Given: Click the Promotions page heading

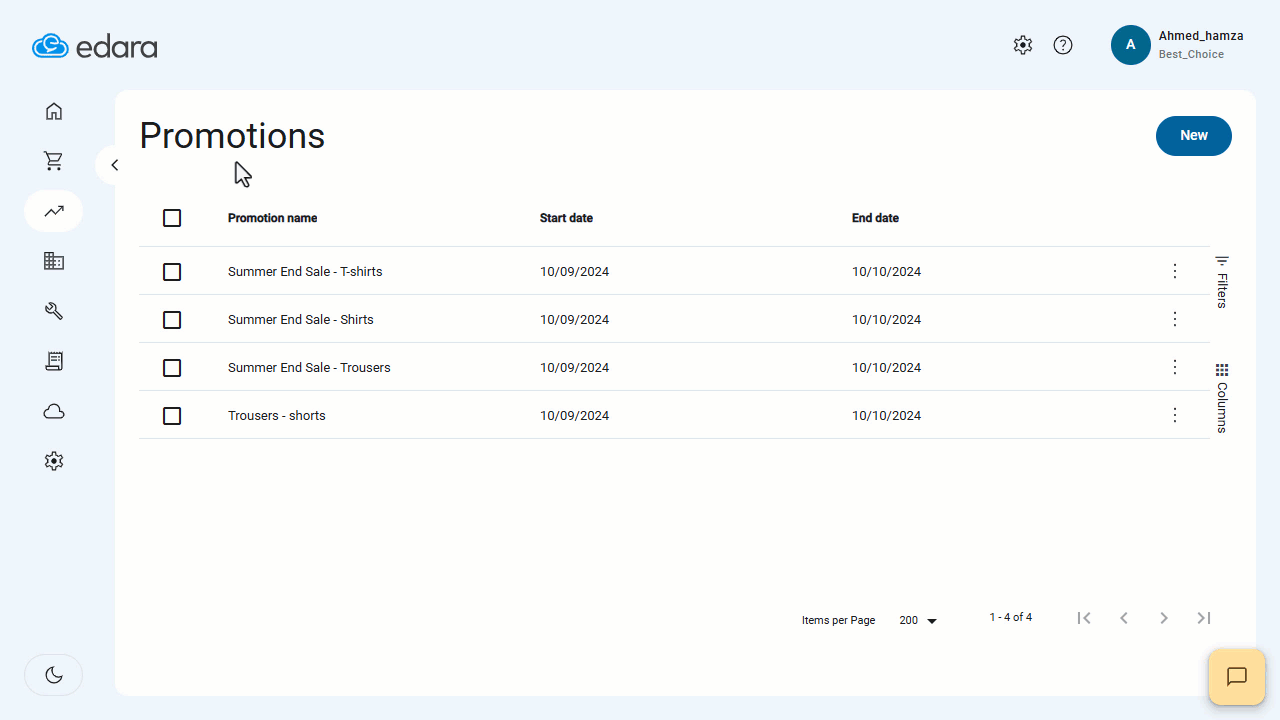Looking at the screenshot, I should coord(232,136).
